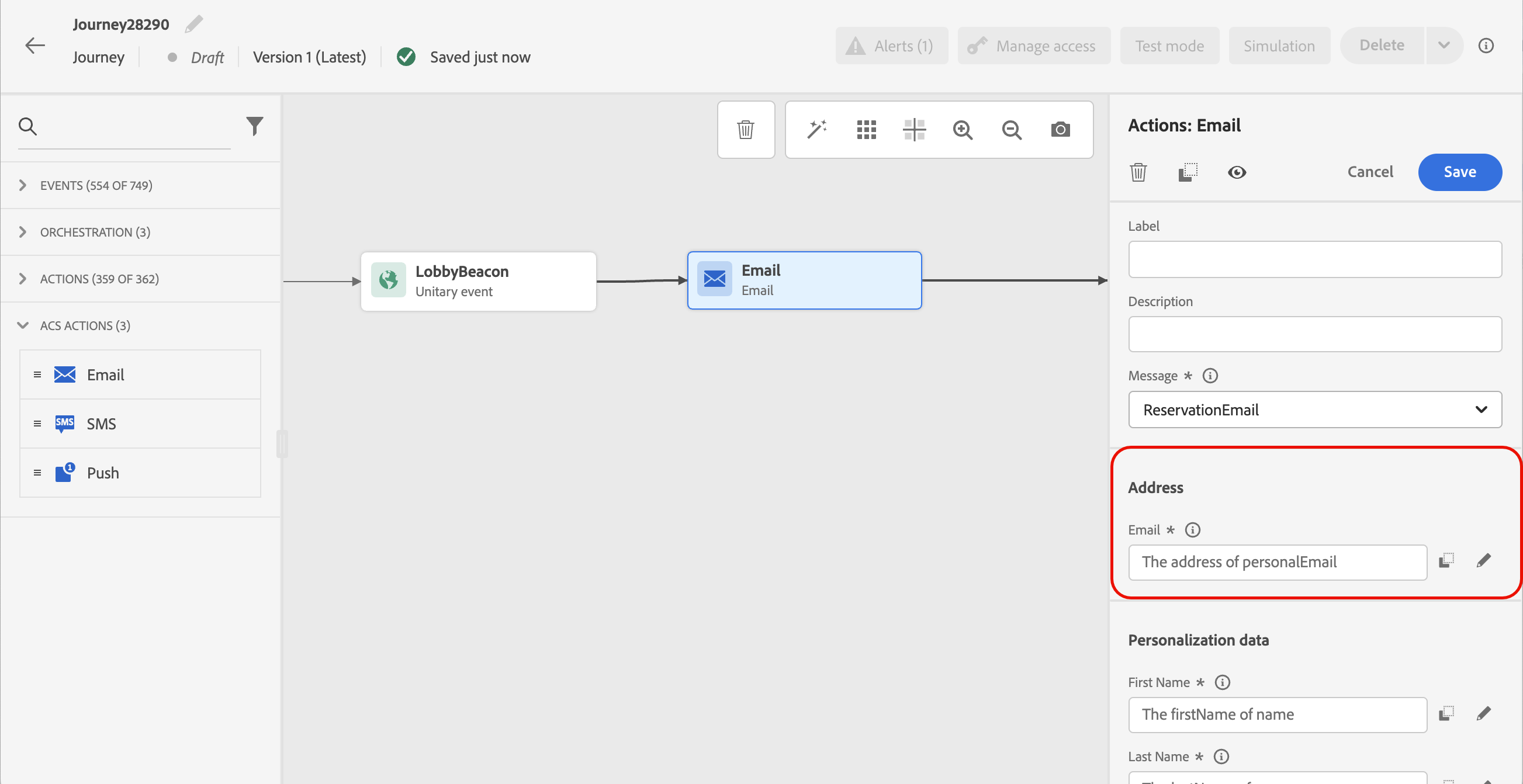1523x784 pixels.
Task: Toggle the grid display icon
Action: tap(866, 129)
